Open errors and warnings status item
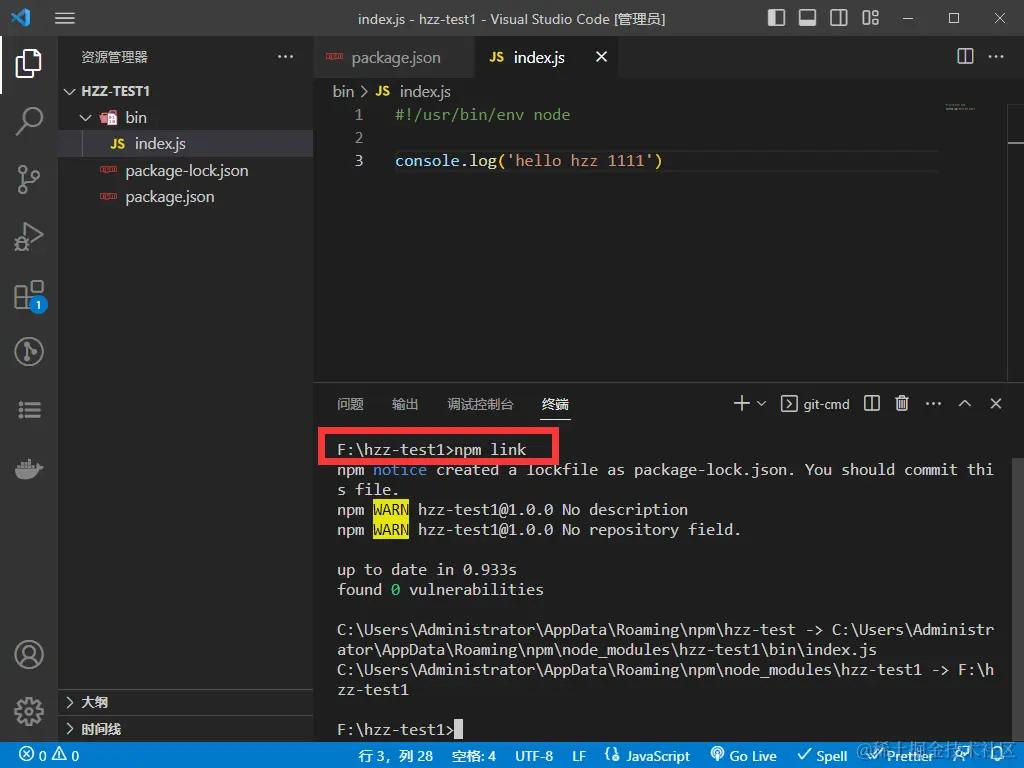The height and width of the screenshot is (768, 1024). (x=50, y=756)
